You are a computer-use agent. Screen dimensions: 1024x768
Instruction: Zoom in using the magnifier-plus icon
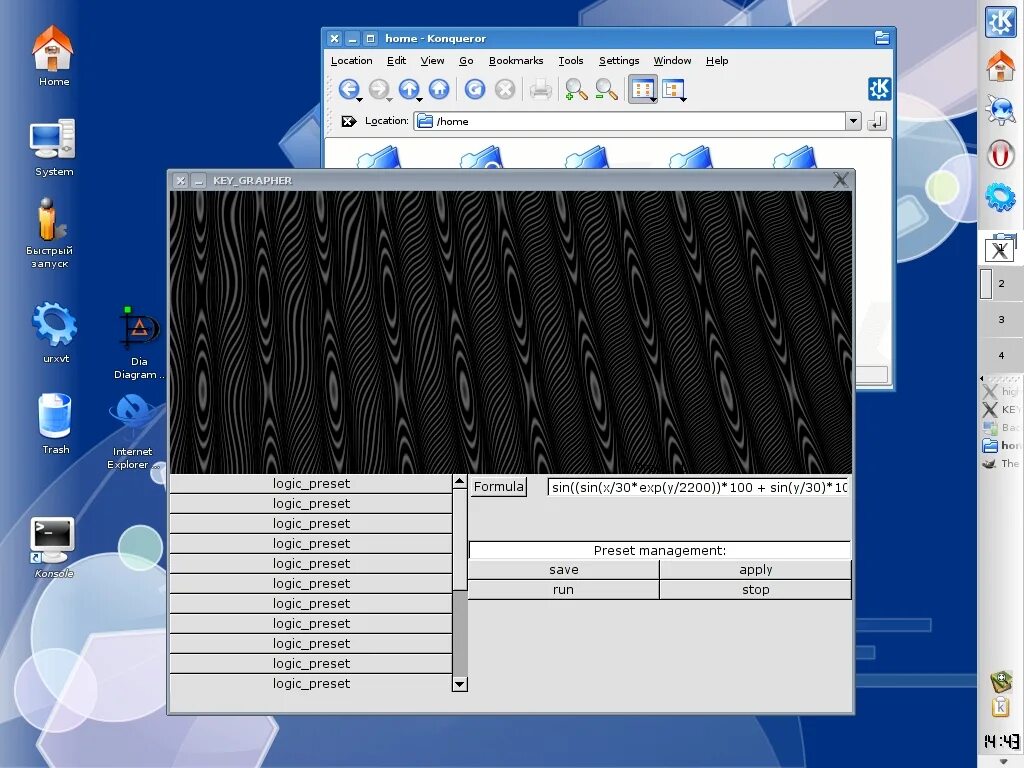pos(574,89)
